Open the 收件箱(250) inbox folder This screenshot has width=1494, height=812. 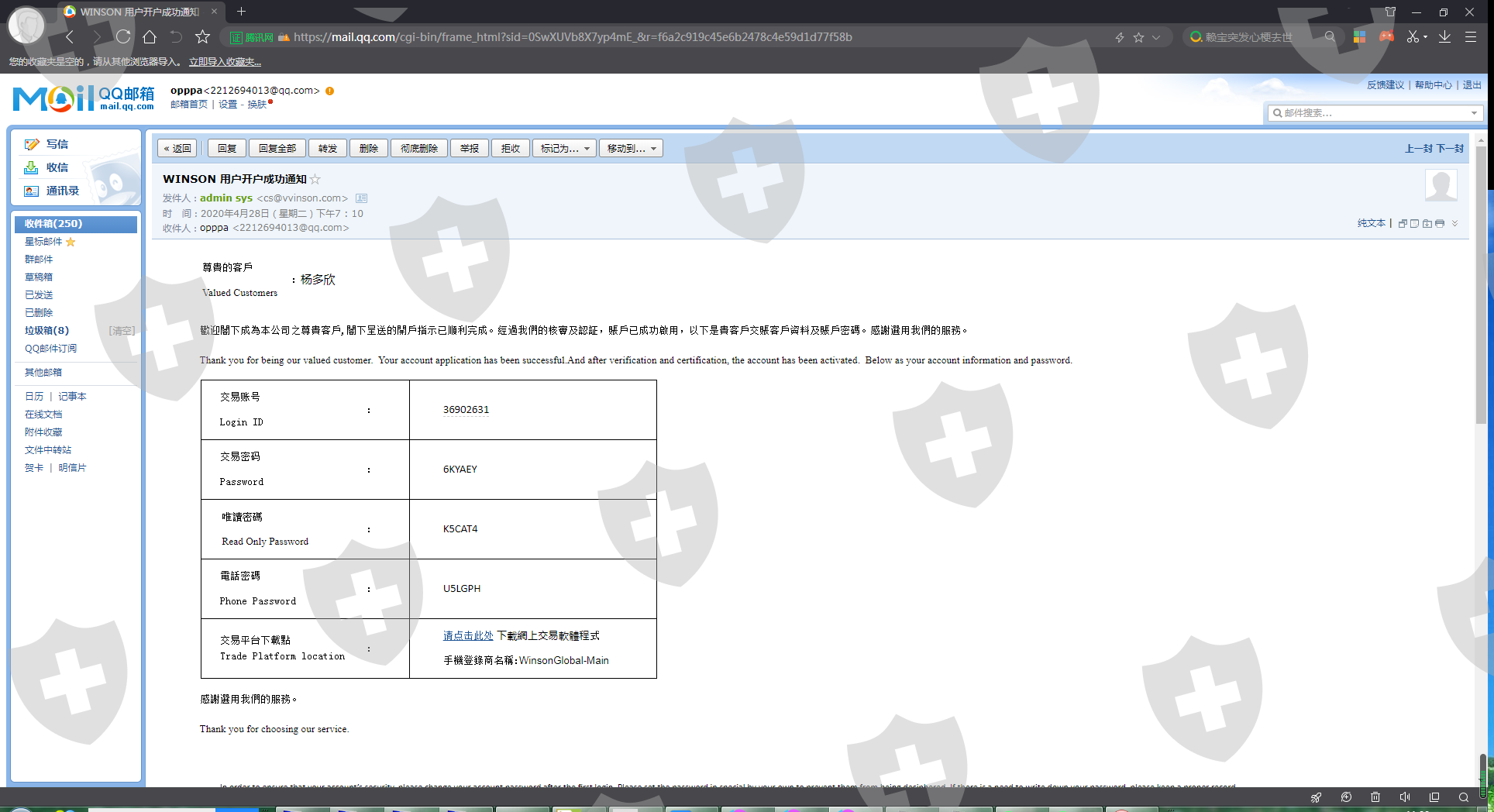76,224
